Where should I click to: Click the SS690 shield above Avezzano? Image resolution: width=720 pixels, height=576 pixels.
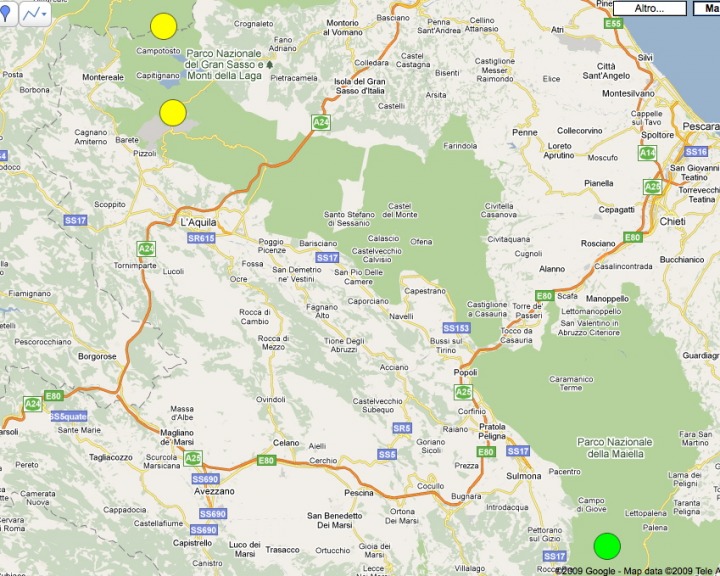(205, 479)
